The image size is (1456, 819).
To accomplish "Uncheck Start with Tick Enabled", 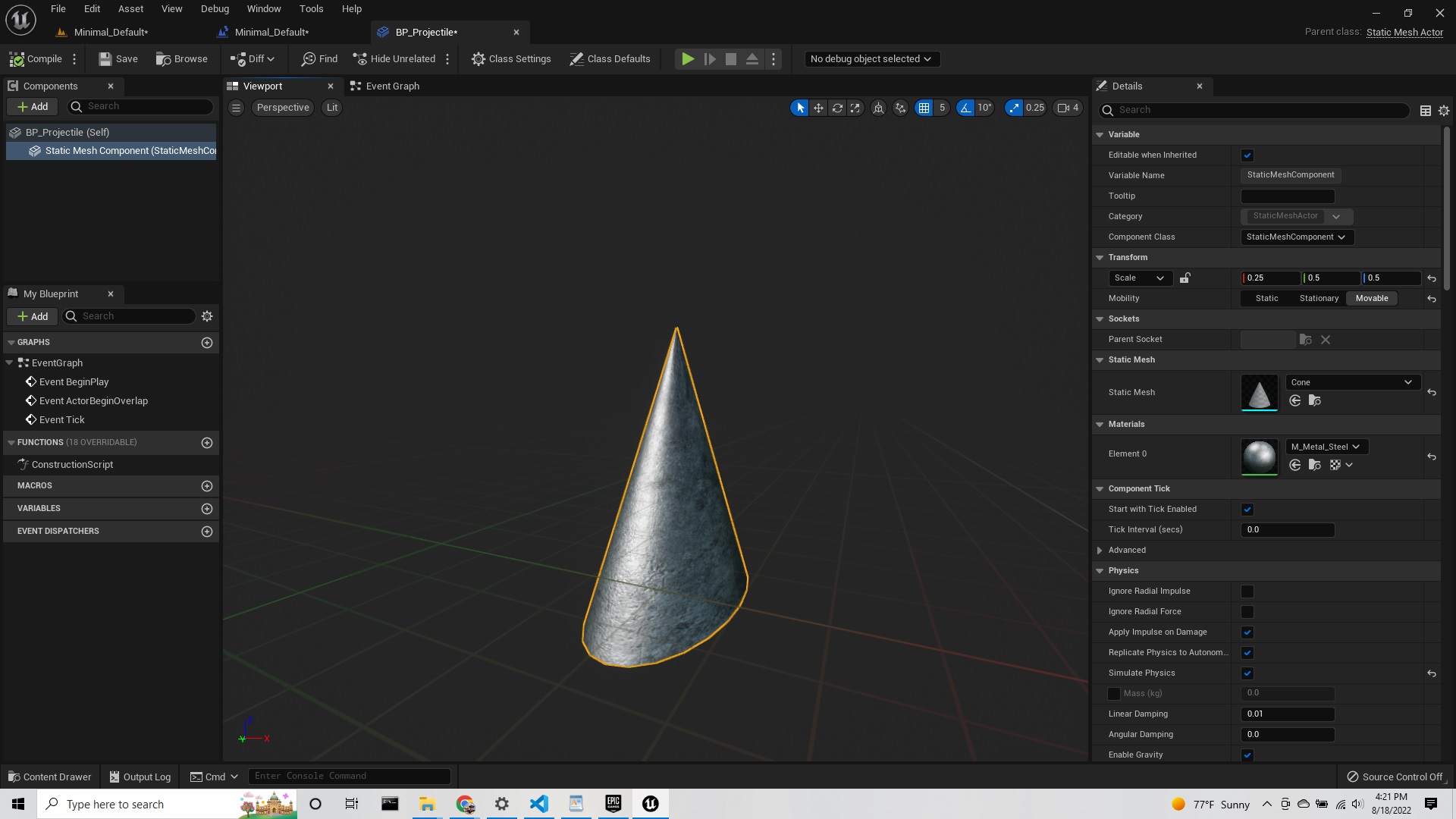I will 1247,509.
